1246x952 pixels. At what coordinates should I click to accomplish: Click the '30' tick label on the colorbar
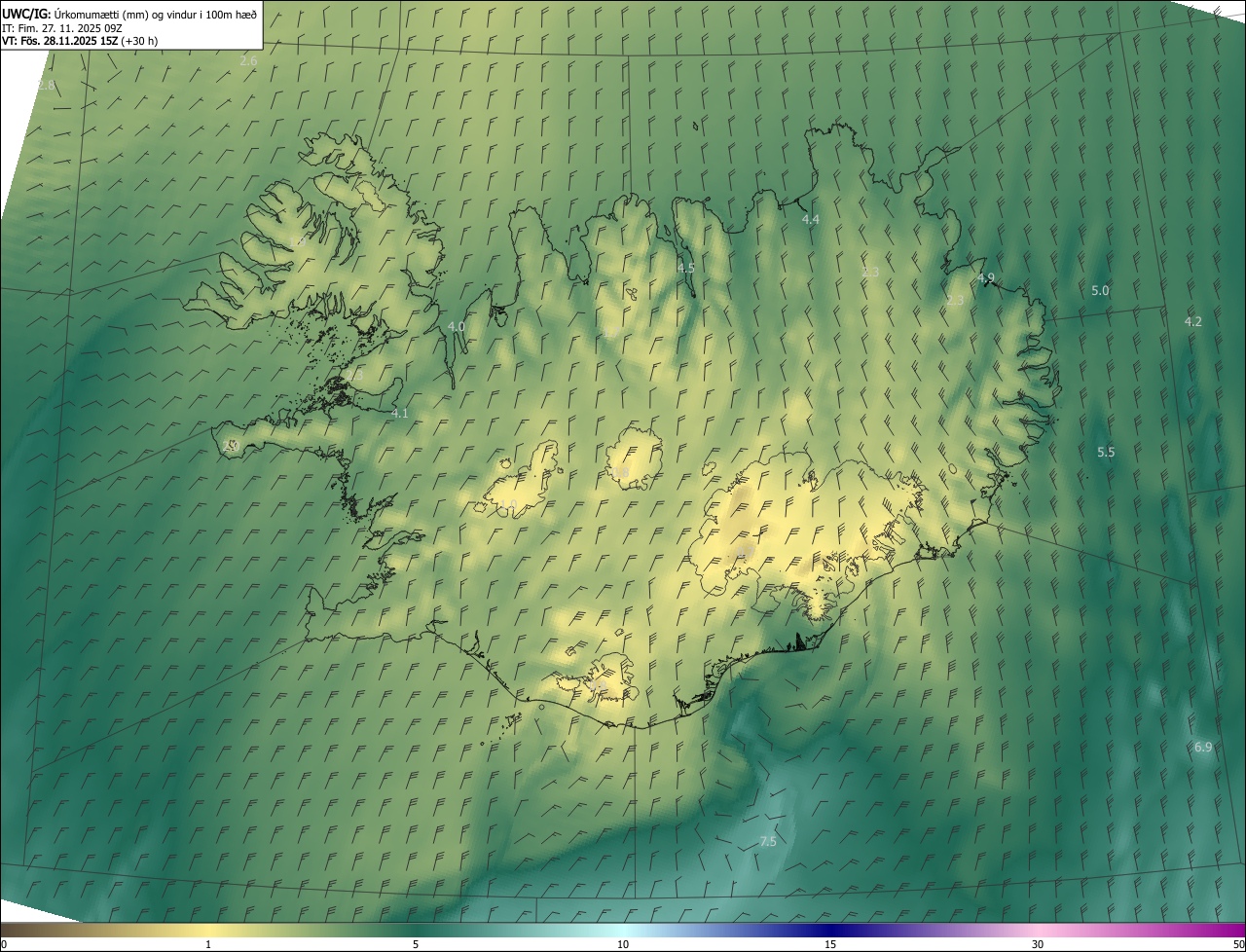click(x=1038, y=945)
